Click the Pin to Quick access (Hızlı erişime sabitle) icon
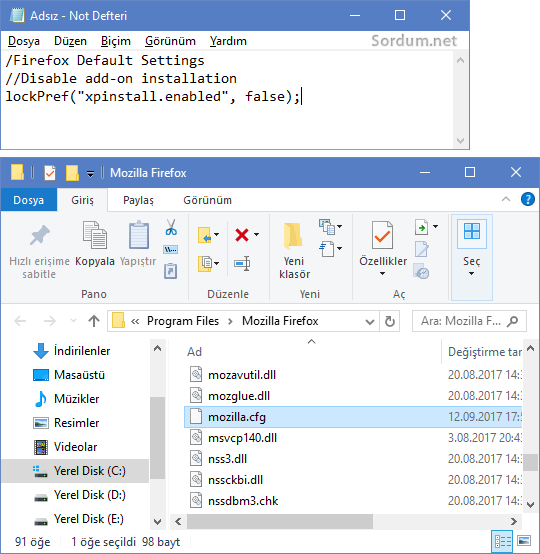The image size is (540, 554). 39,235
